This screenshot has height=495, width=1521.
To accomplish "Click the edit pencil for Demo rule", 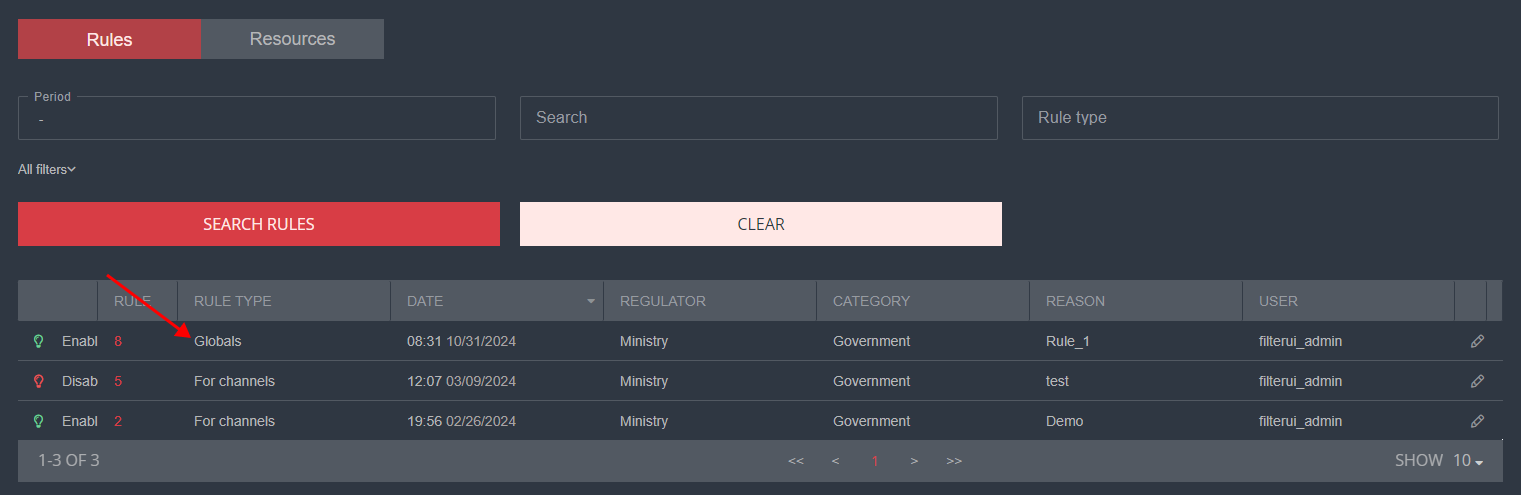I will click(1477, 421).
